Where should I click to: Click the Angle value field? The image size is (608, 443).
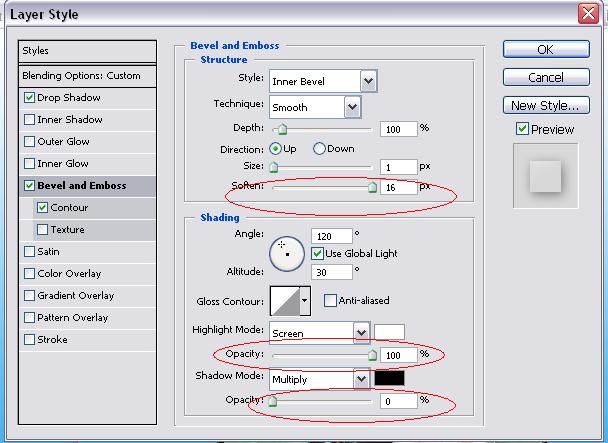(x=332, y=236)
